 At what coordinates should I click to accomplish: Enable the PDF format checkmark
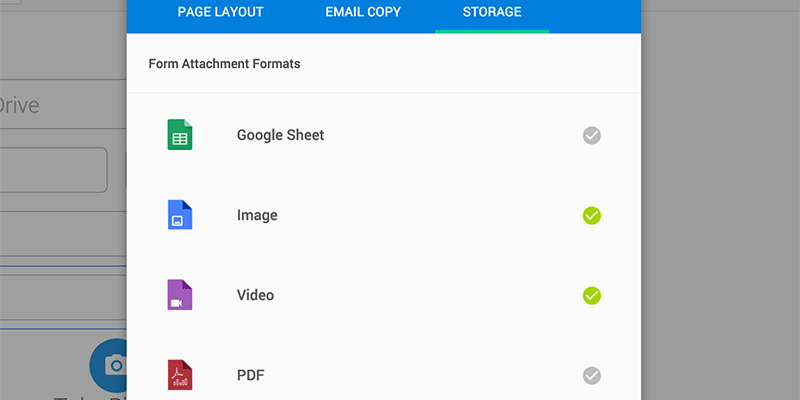[x=592, y=376]
